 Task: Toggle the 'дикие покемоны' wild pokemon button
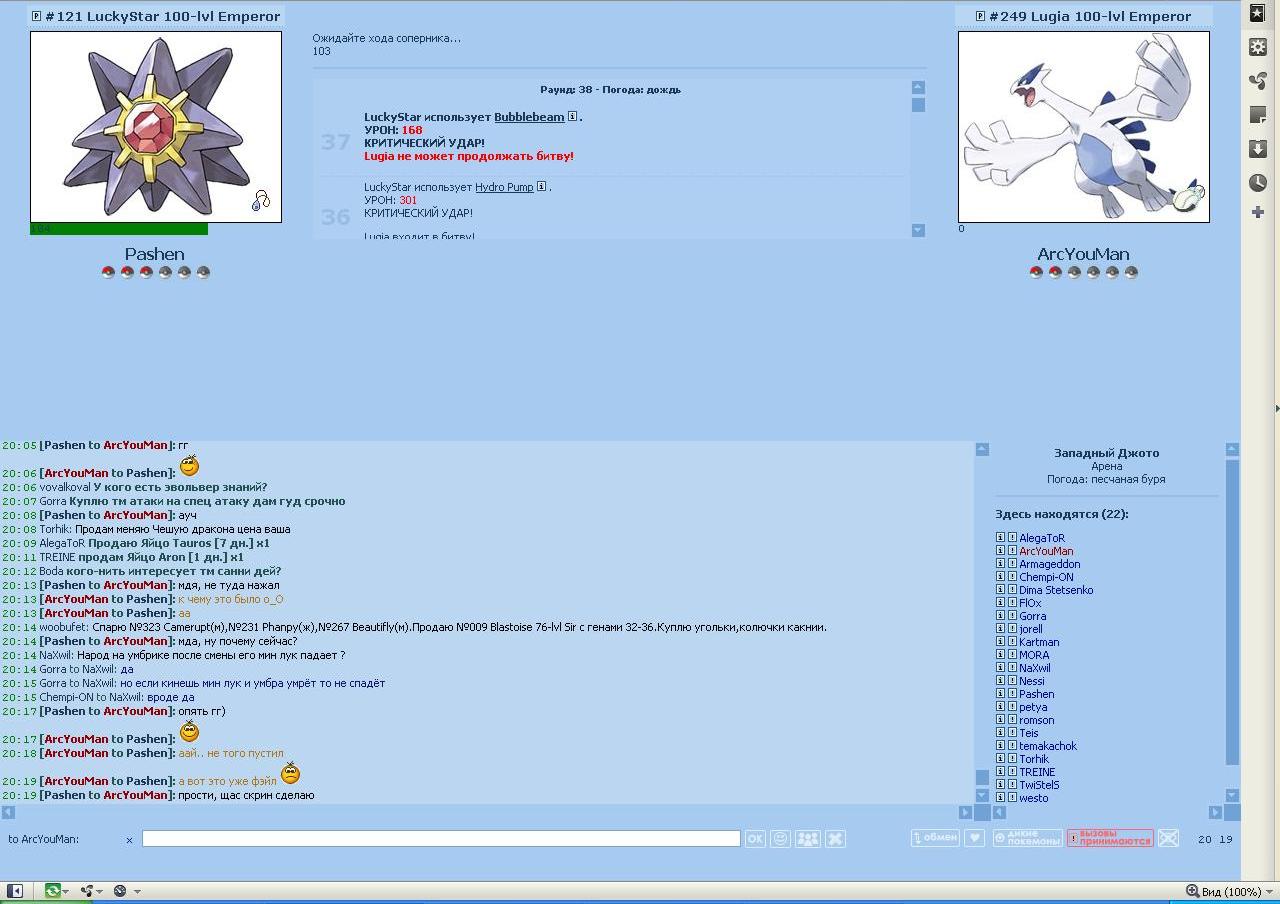(x=1027, y=838)
